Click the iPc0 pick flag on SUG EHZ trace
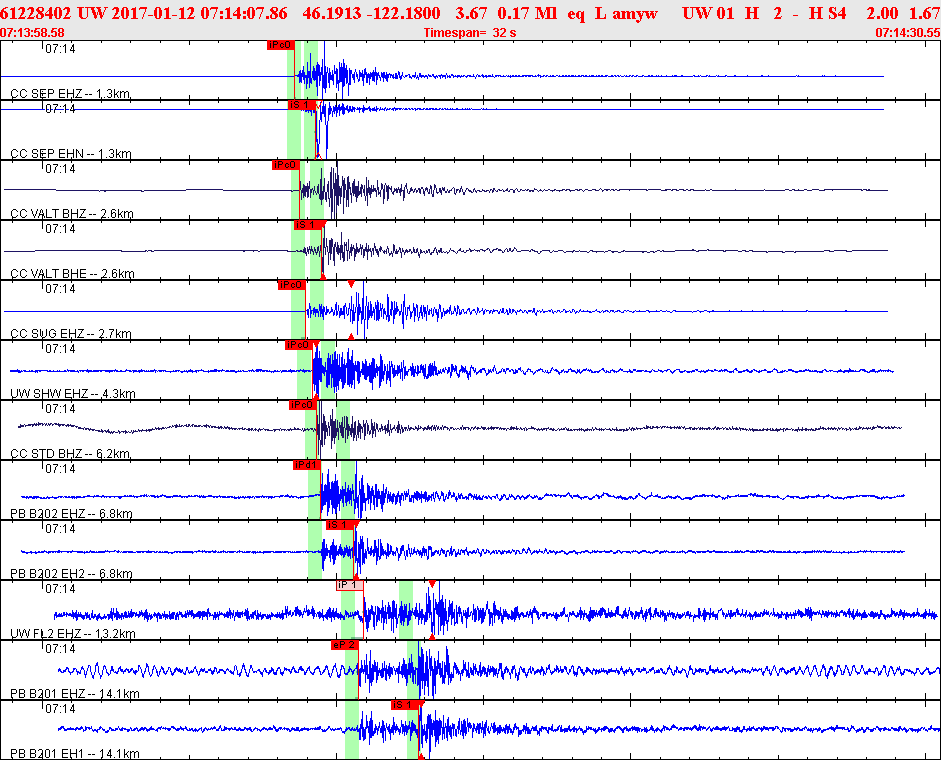Image resolution: width=941 pixels, height=760 pixels. (x=290, y=285)
